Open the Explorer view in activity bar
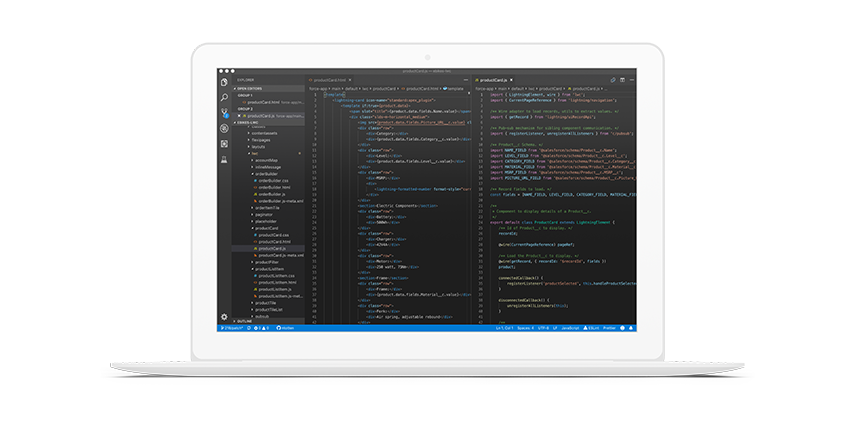The width and height of the screenshot is (857, 447). [x=224, y=82]
